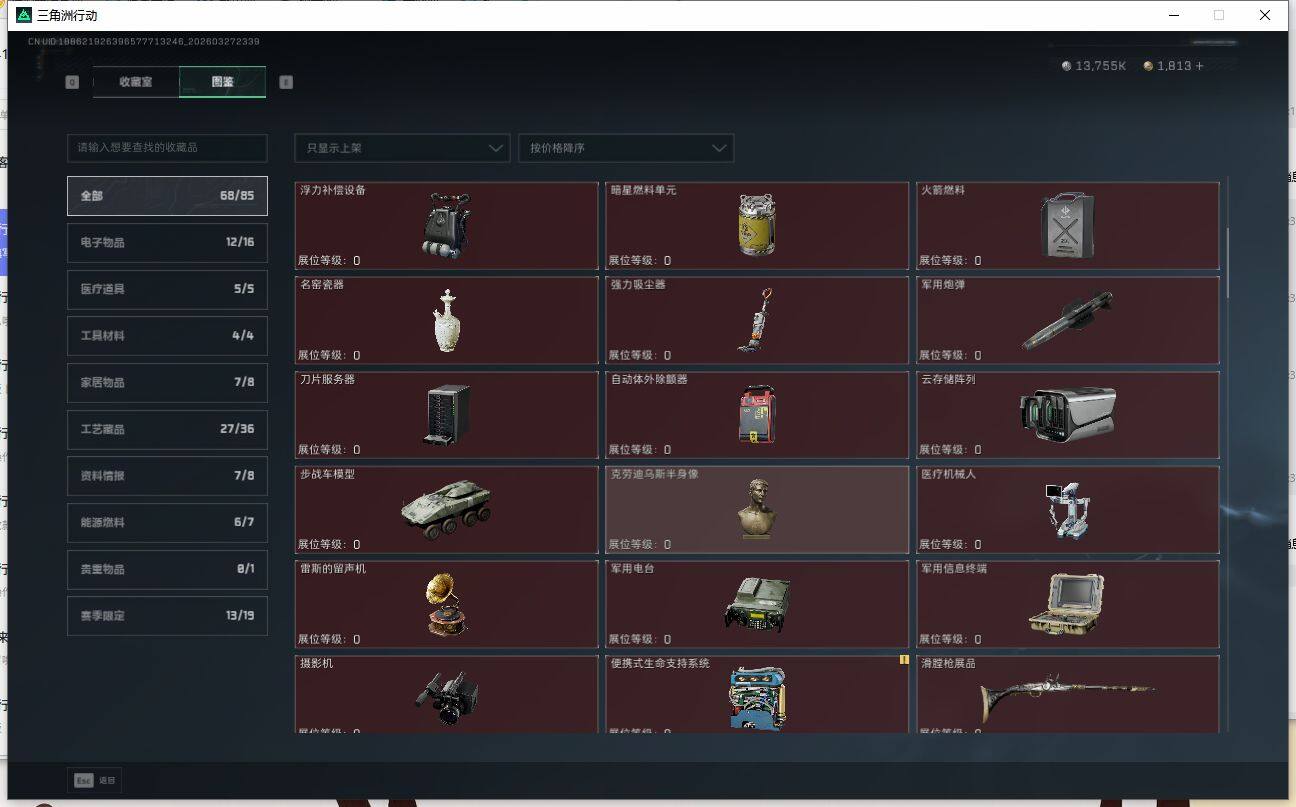The height and width of the screenshot is (807, 1296).
Task: Select the 步战车模型 vehicle model
Action: pos(447,510)
